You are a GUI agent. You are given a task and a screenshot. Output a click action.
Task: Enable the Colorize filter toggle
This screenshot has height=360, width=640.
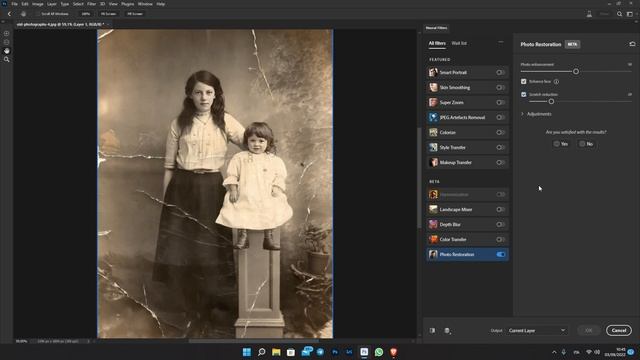pyautogui.click(x=500, y=132)
